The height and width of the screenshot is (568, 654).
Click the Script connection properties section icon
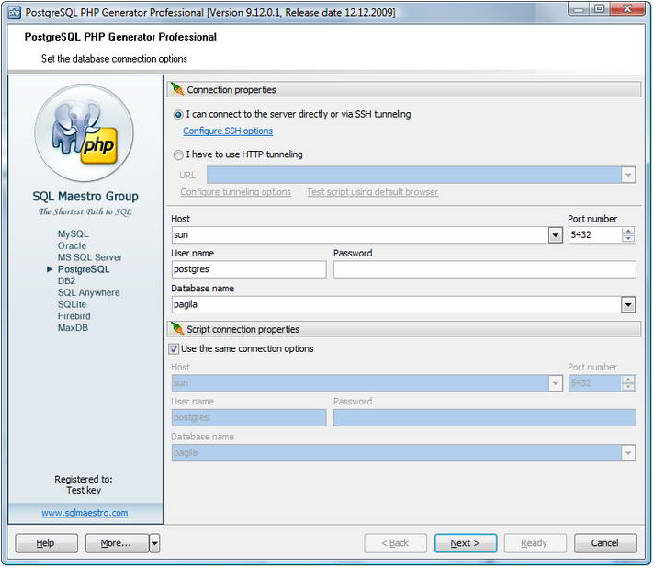point(178,329)
